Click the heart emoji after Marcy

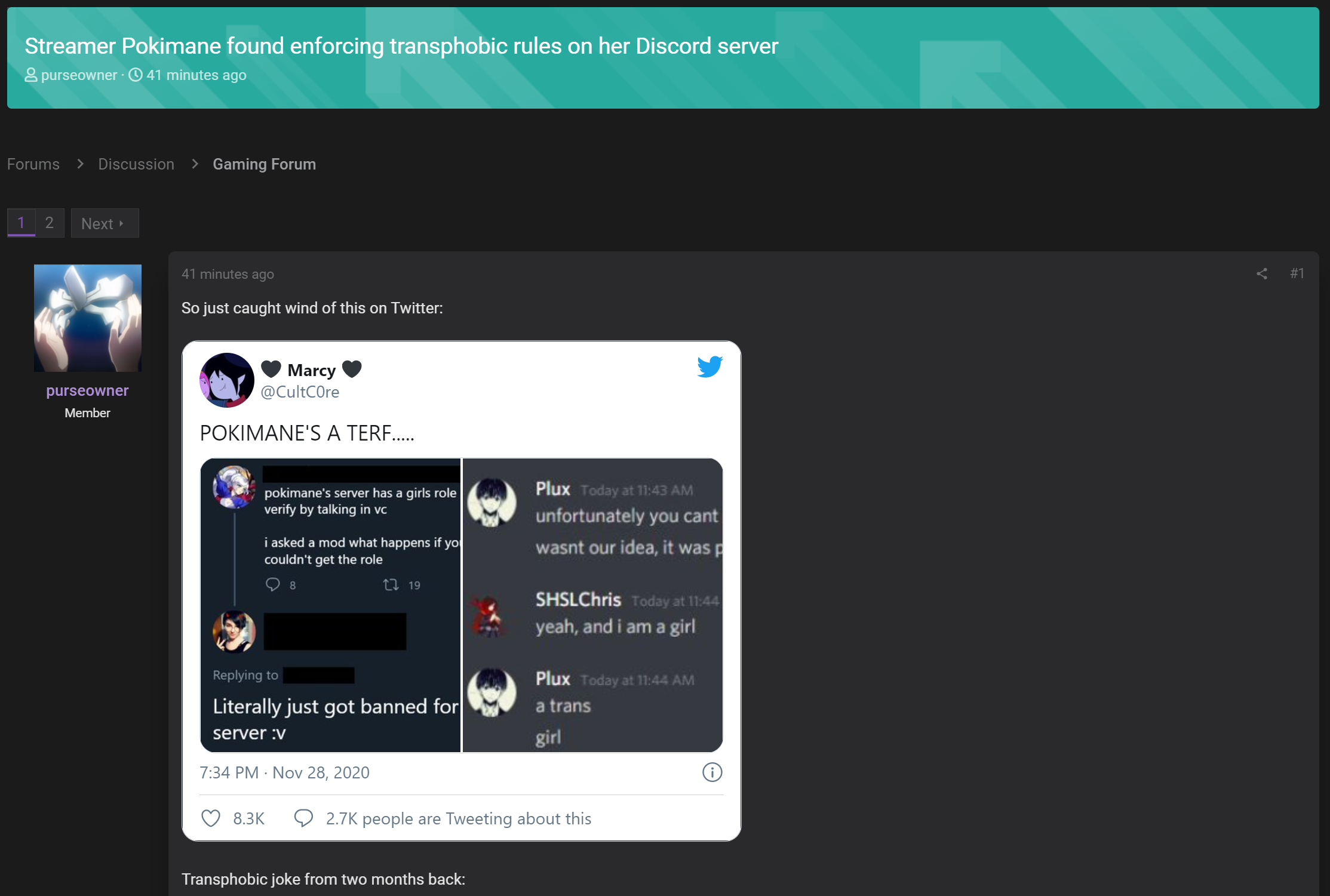352,369
